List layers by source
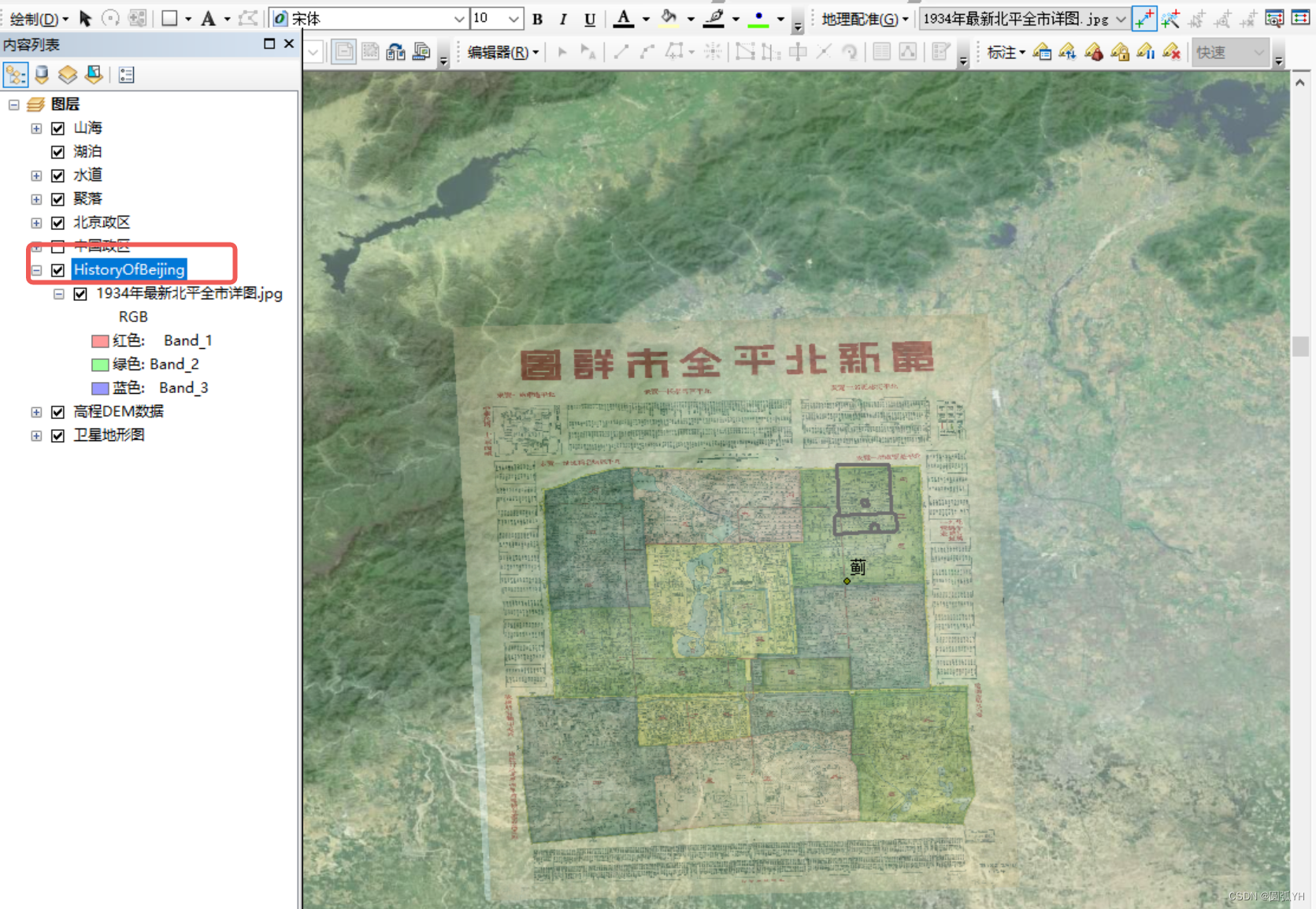This screenshot has height=909, width=1316. click(42, 75)
